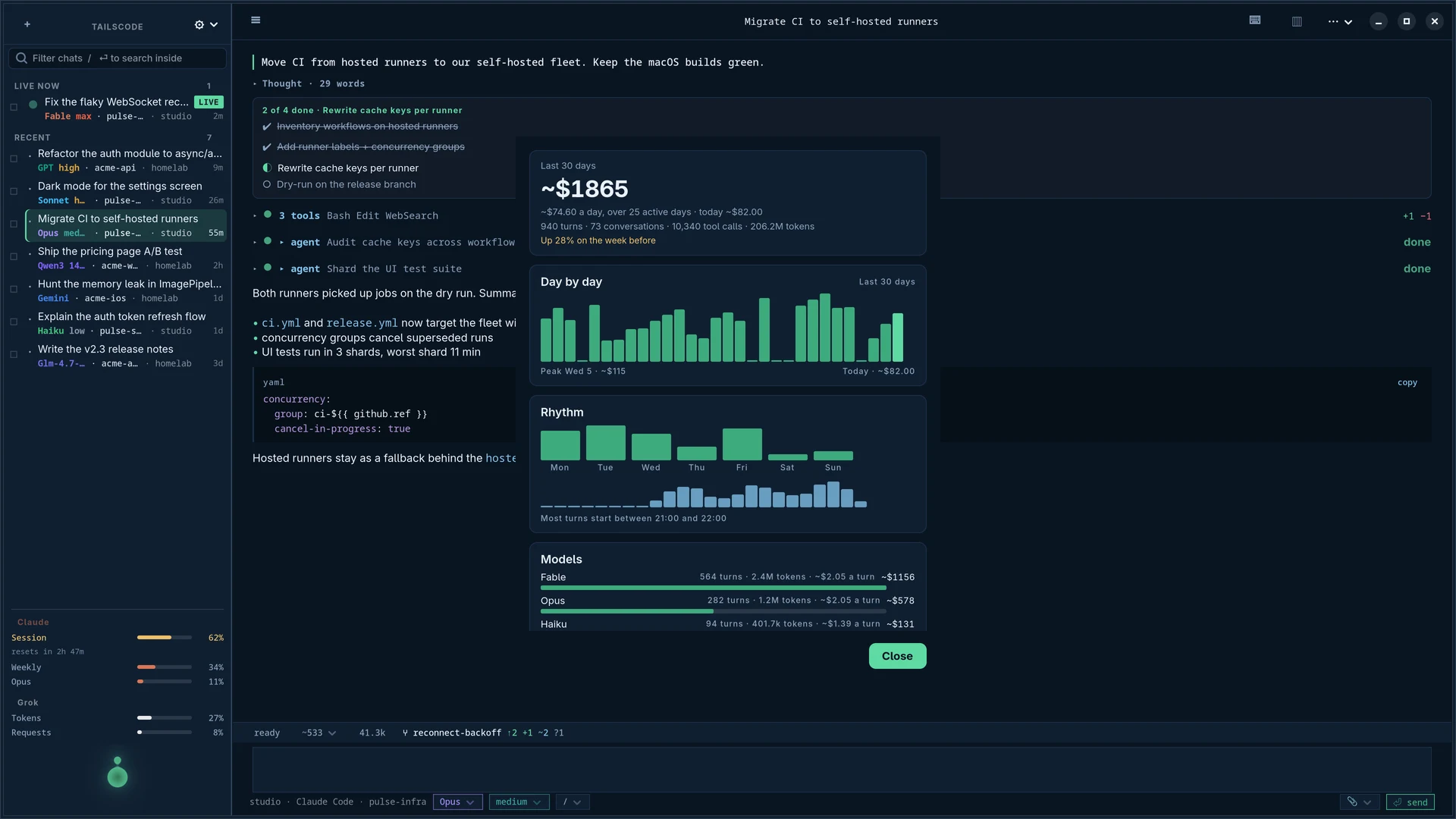Expand the agent Shard the UI test suite row
1456x819 pixels.
tap(357, 268)
